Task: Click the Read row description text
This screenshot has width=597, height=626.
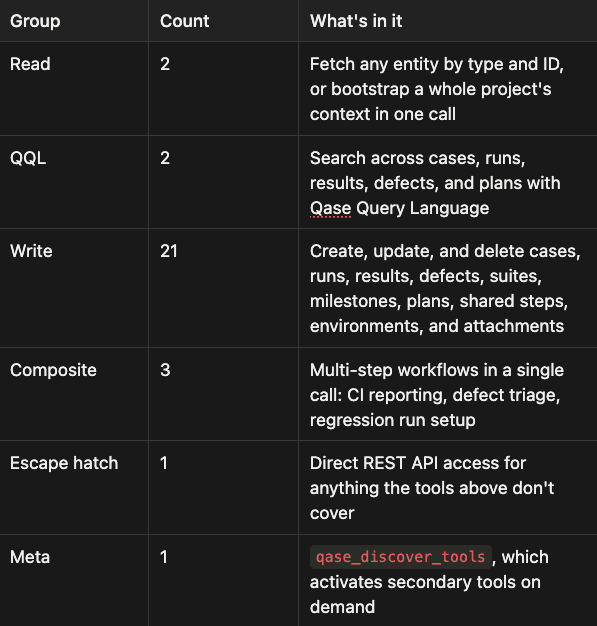Action: [437, 89]
